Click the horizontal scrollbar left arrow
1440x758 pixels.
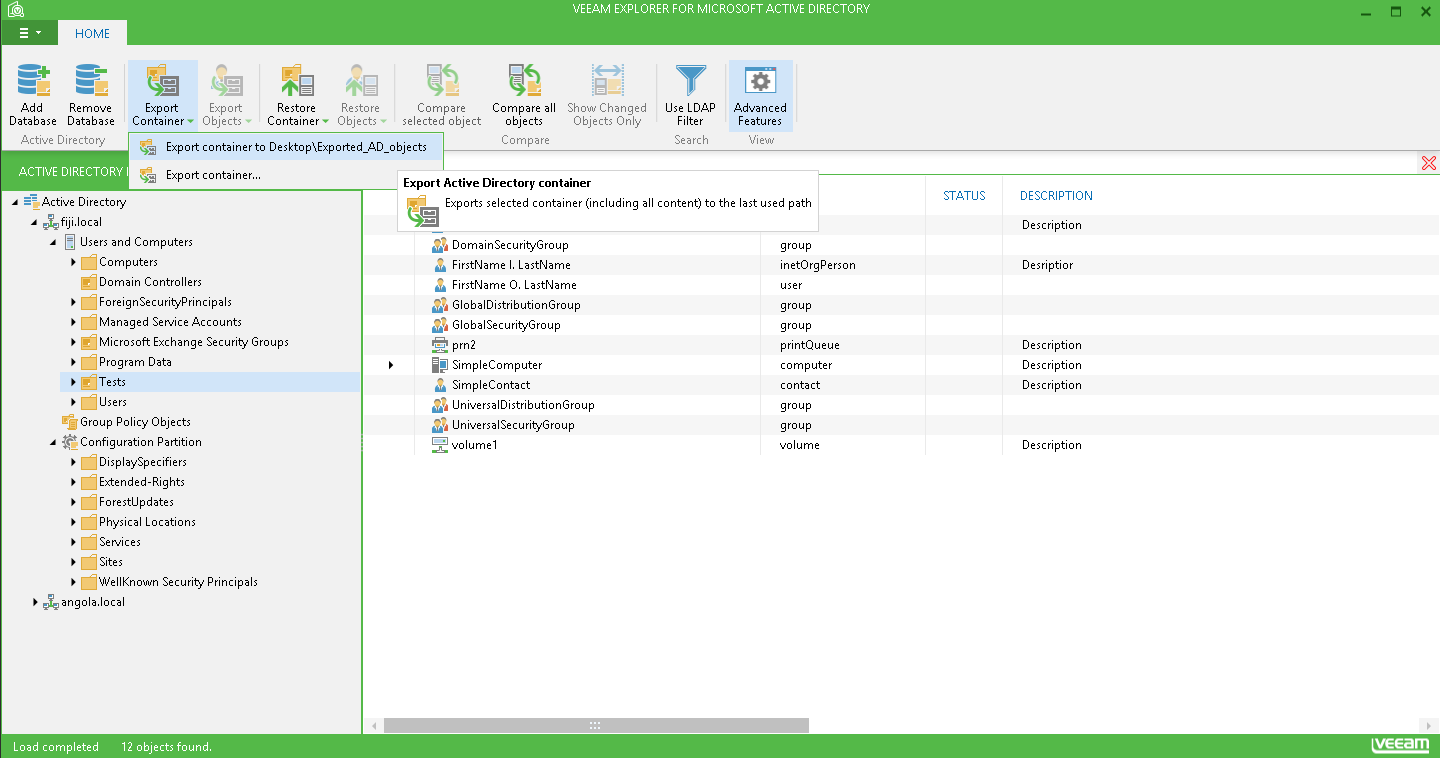pos(375,725)
